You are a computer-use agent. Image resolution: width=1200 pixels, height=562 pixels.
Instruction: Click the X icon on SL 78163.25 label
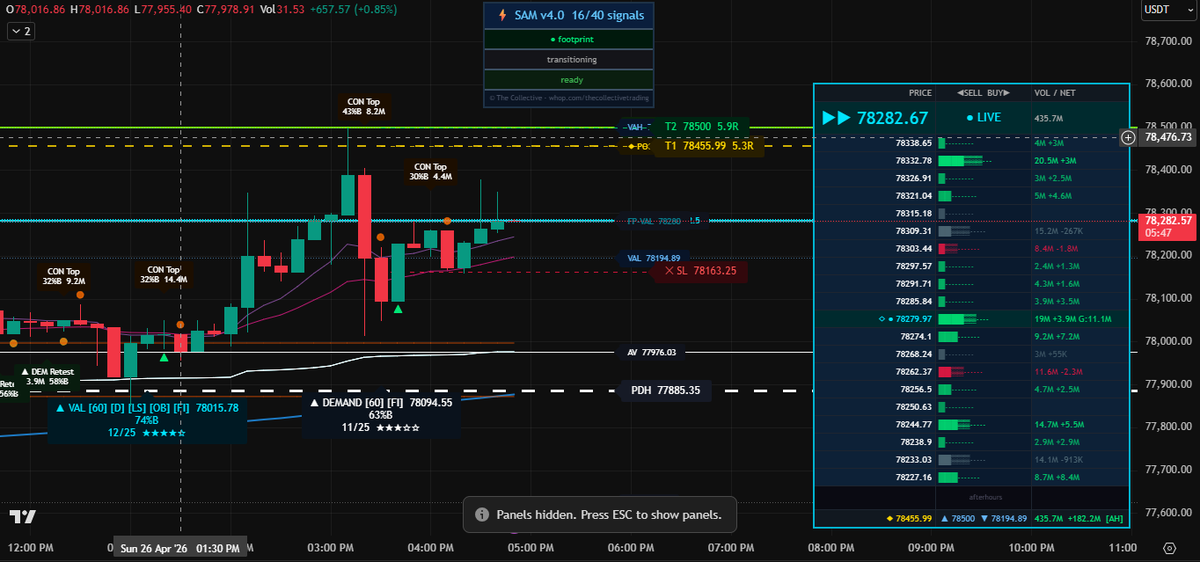(x=668, y=270)
